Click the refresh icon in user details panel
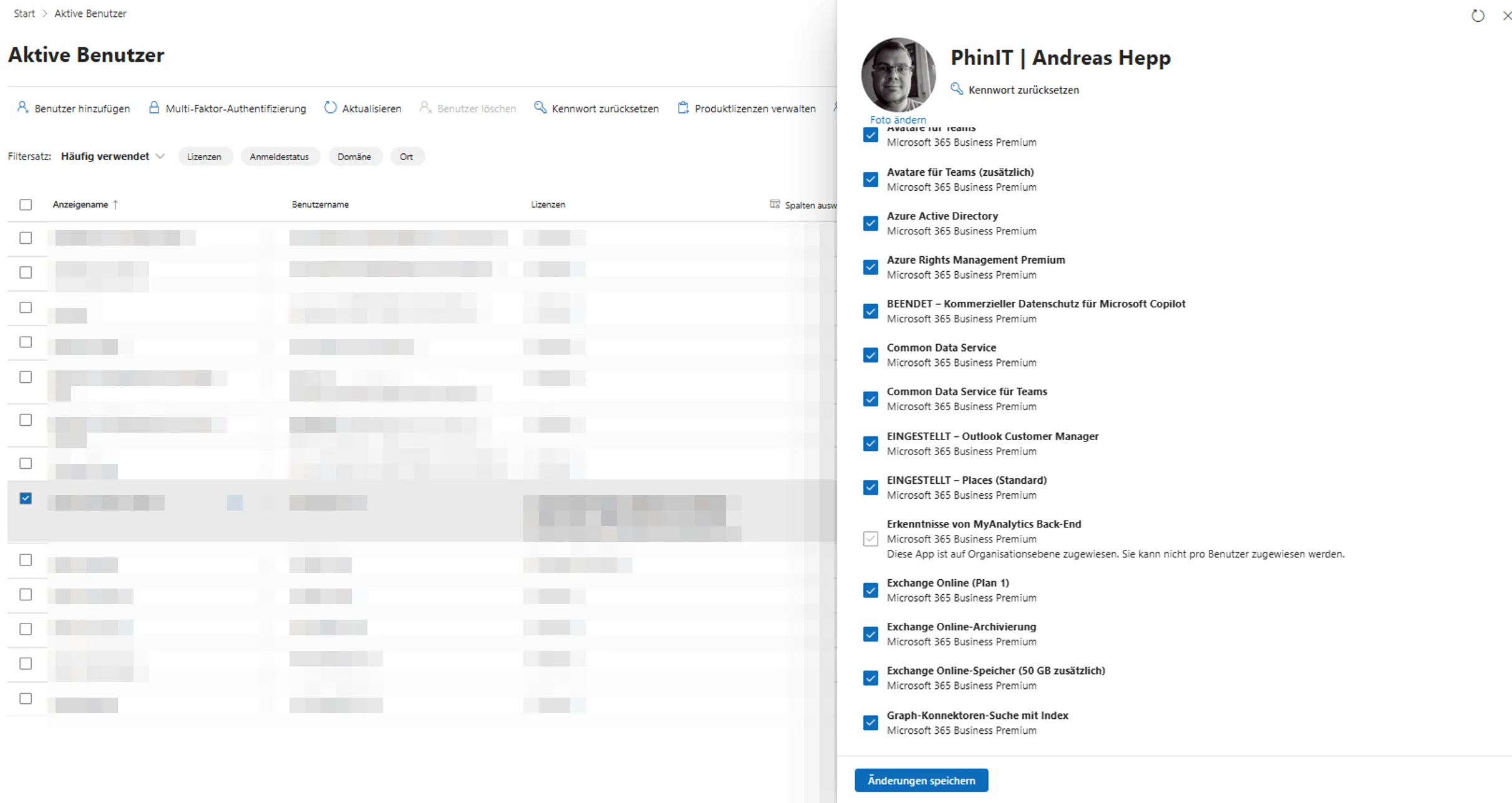Image resolution: width=1512 pixels, height=803 pixels. tap(1478, 16)
